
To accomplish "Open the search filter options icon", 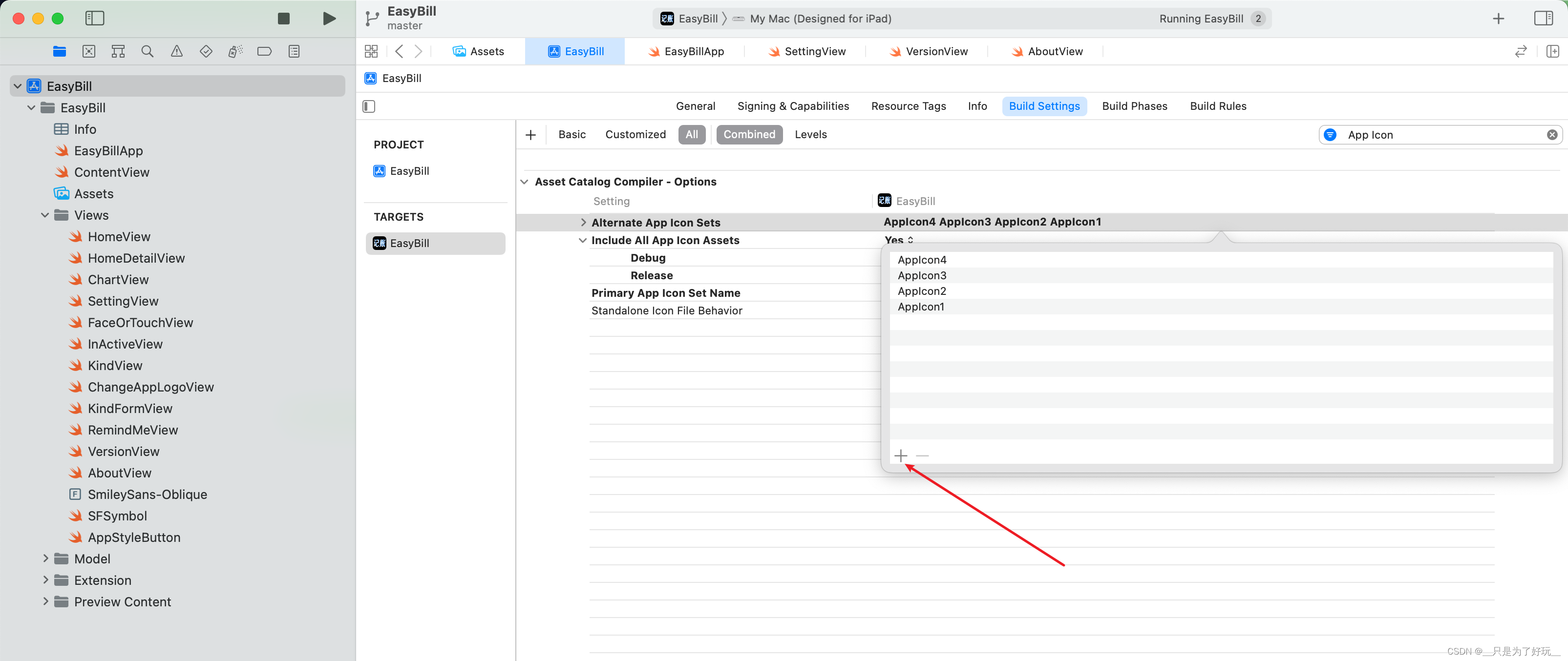I will click(1330, 134).
